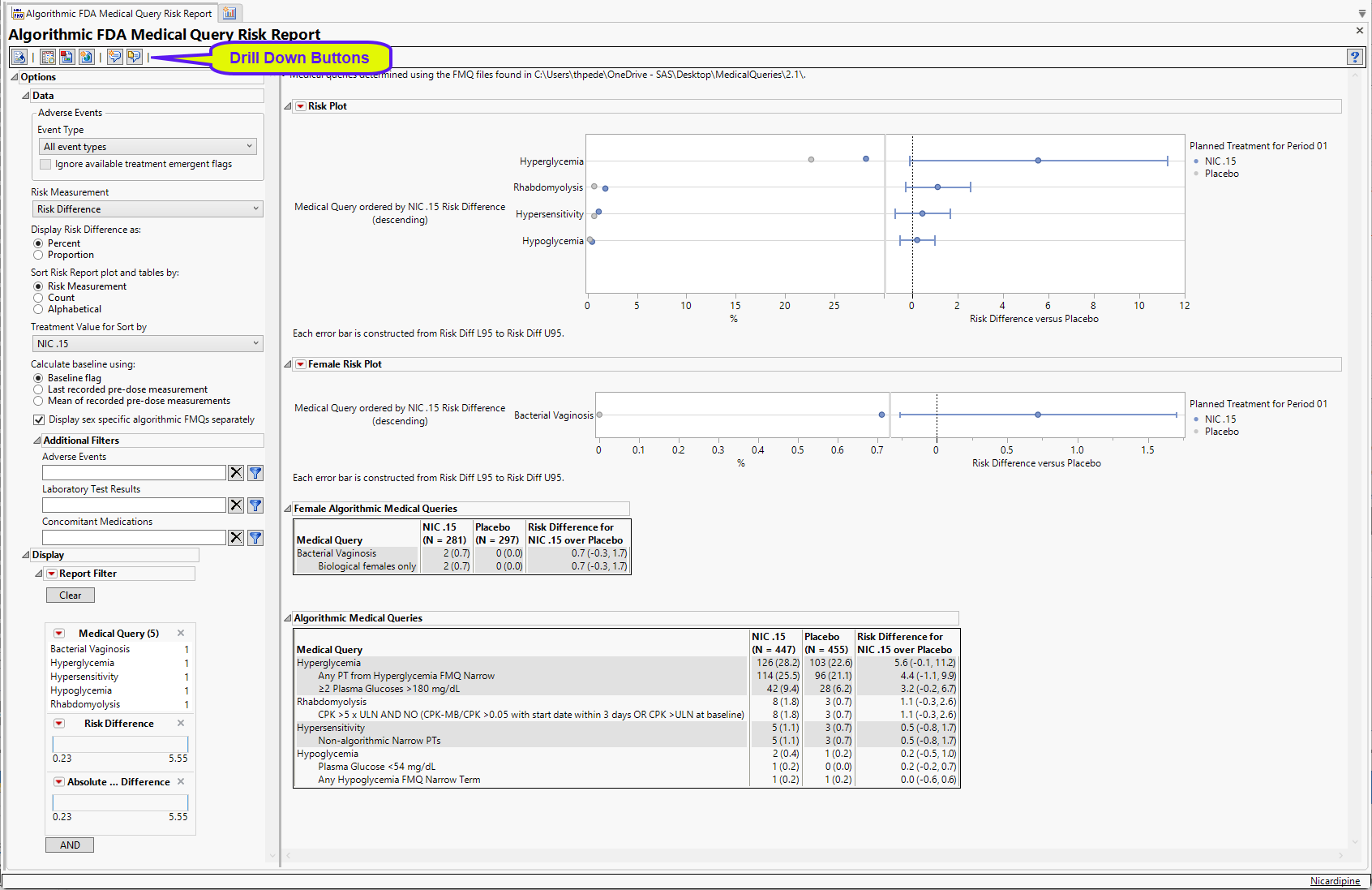This screenshot has height=890, width=1372.
Task: Collapse the Additional Filters section
Action: tap(36, 441)
